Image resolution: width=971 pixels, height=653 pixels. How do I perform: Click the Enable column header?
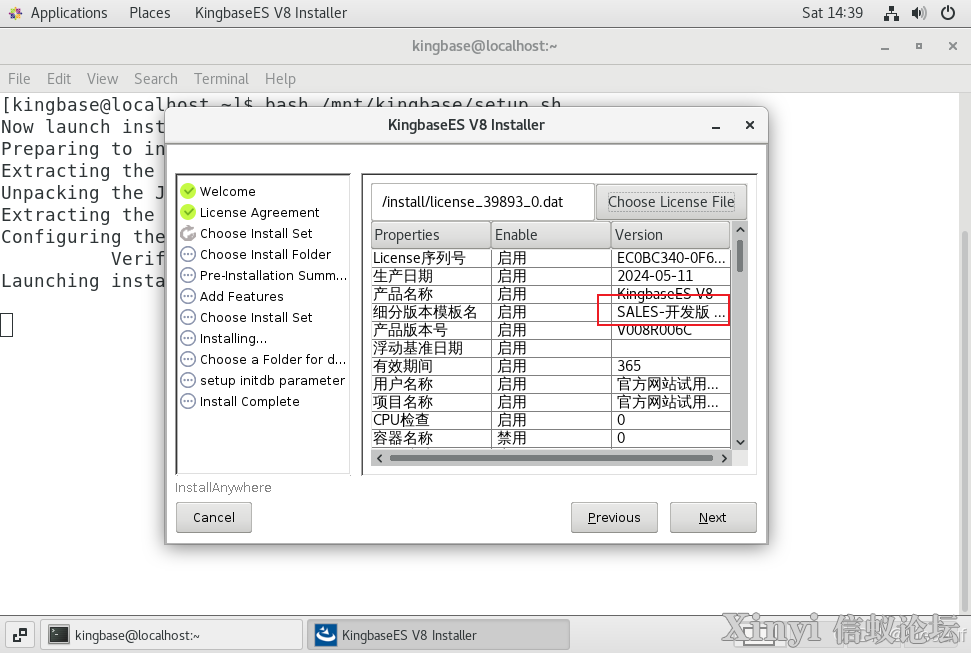pyautogui.click(x=551, y=235)
